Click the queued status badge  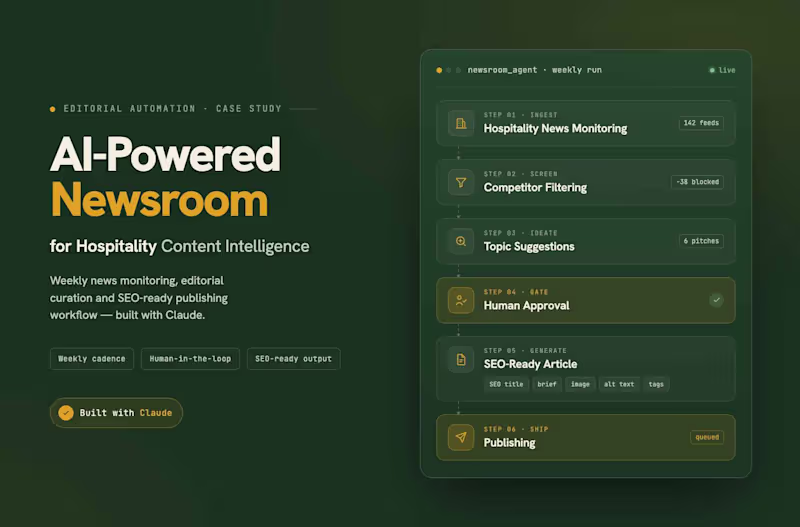tap(707, 437)
